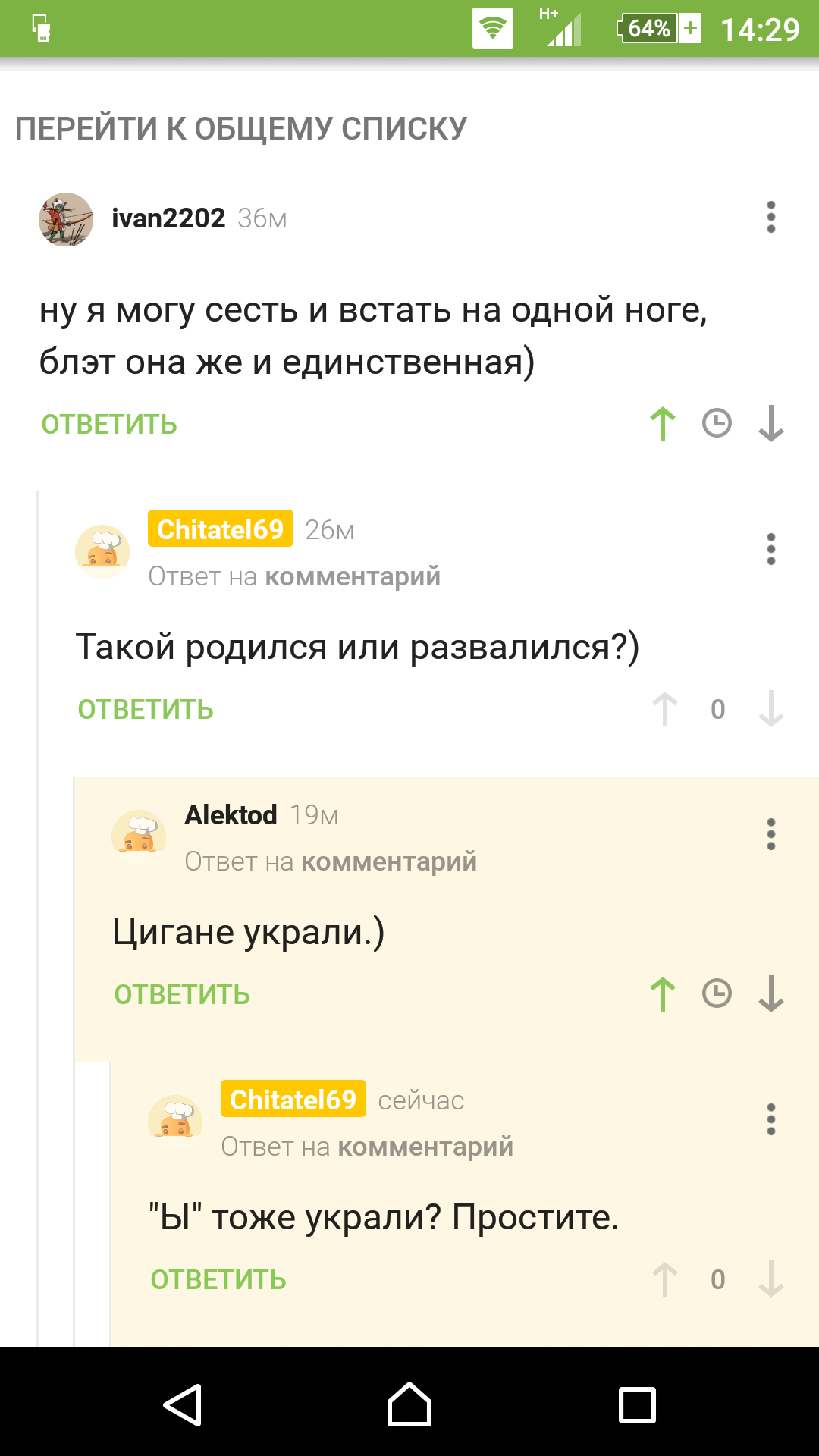Upvote Alektod's comment
The width and height of the screenshot is (819, 1456).
pos(663,994)
